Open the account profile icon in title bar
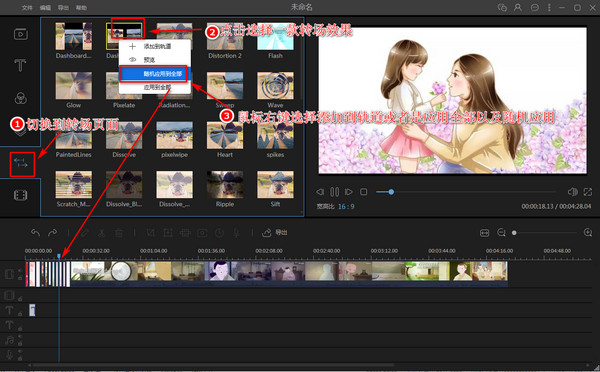 coord(518,7)
